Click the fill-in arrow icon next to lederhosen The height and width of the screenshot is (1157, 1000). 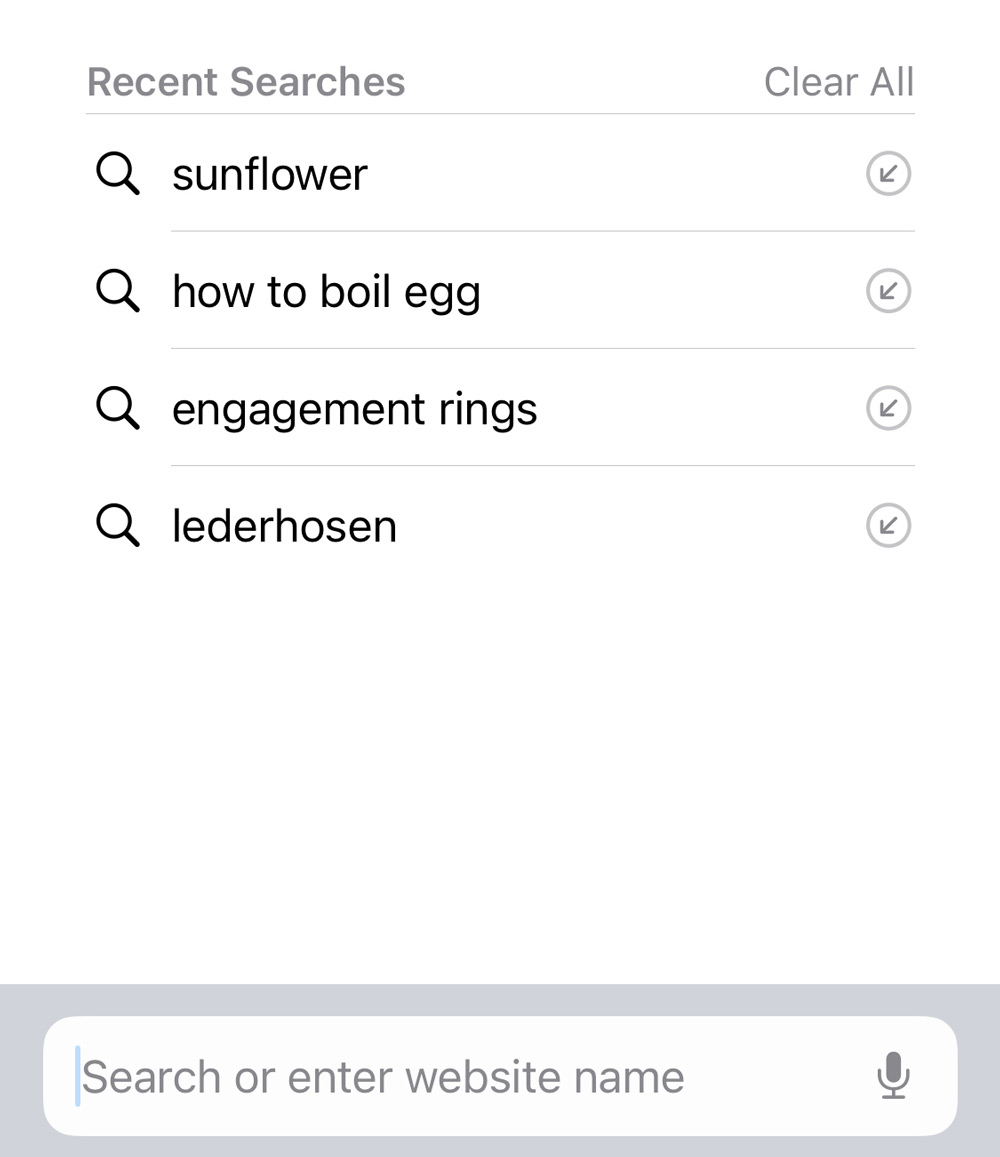889,525
